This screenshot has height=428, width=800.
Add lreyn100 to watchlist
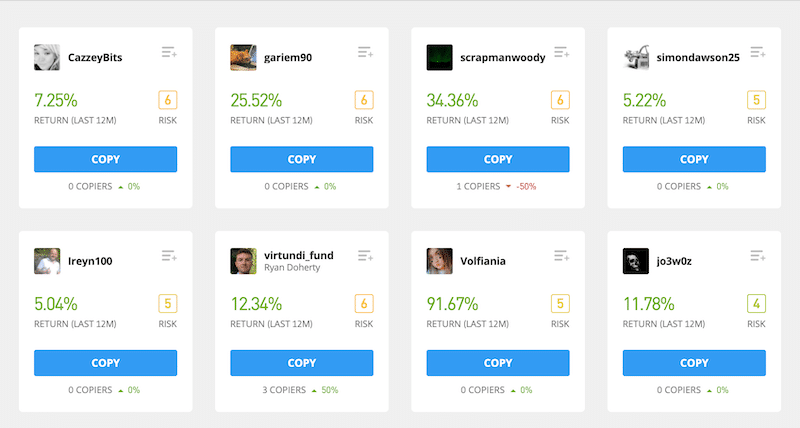(x=169, y=256)
